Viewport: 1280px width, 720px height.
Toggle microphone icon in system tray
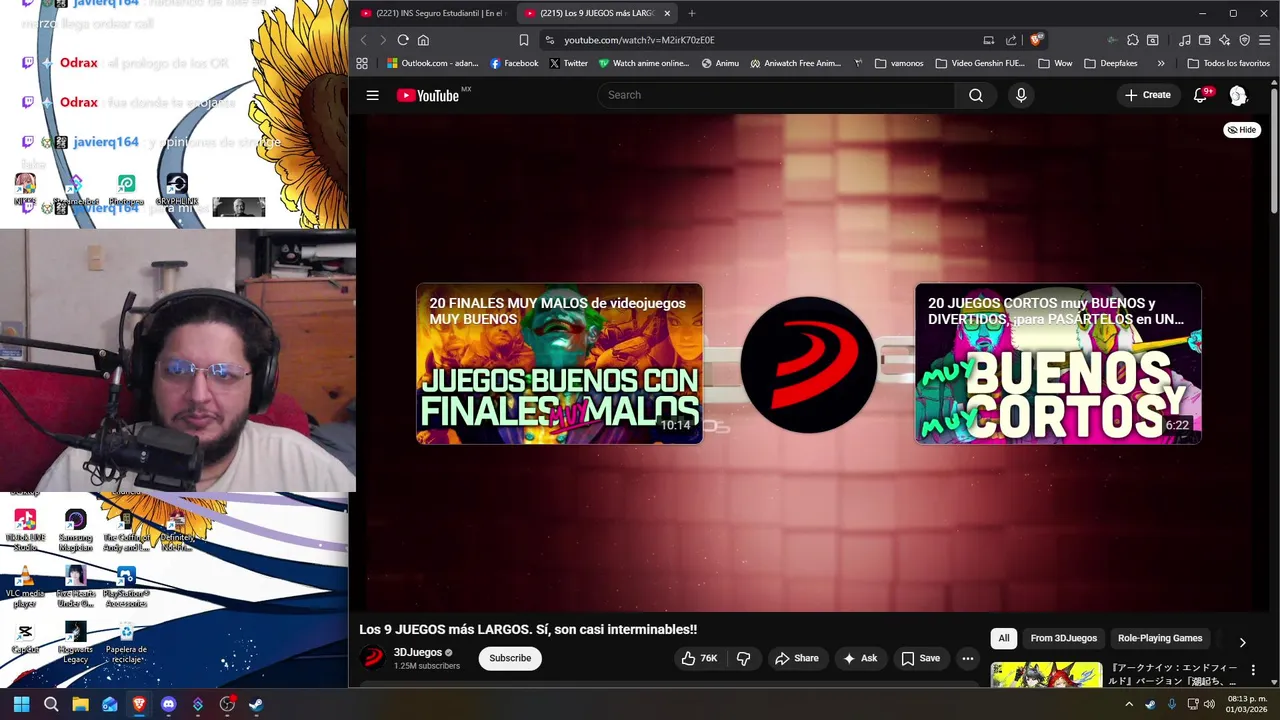coord(1171,704)
